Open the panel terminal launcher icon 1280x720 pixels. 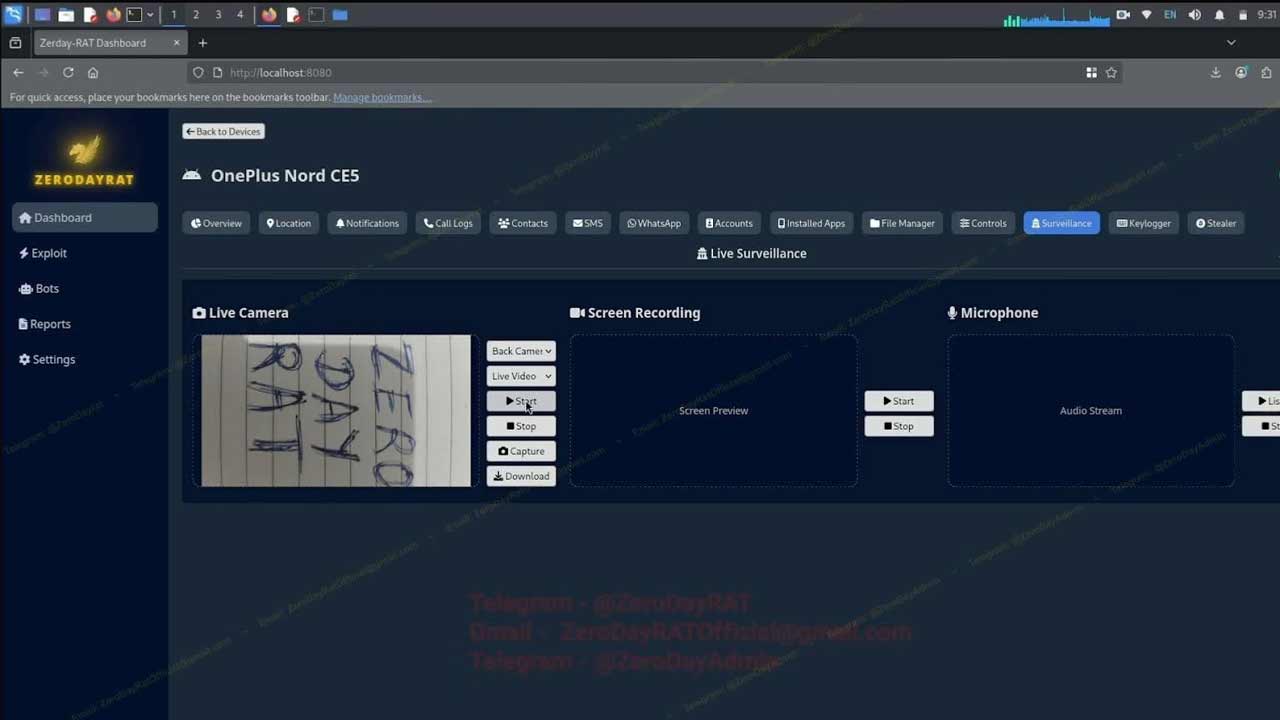click(134, 15)
